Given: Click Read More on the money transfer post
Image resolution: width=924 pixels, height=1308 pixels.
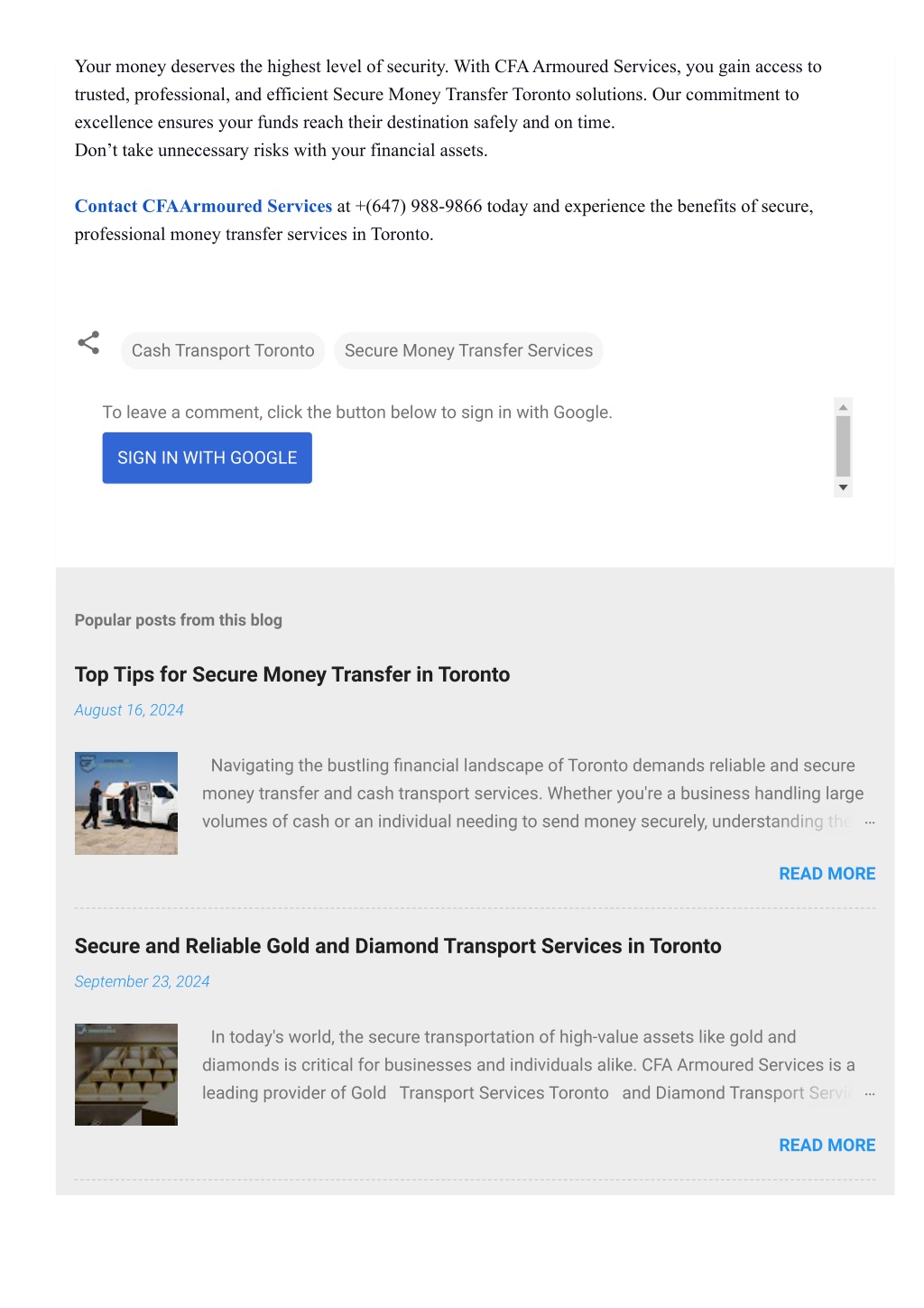Looking at the screenshot, I should [827, 874].
